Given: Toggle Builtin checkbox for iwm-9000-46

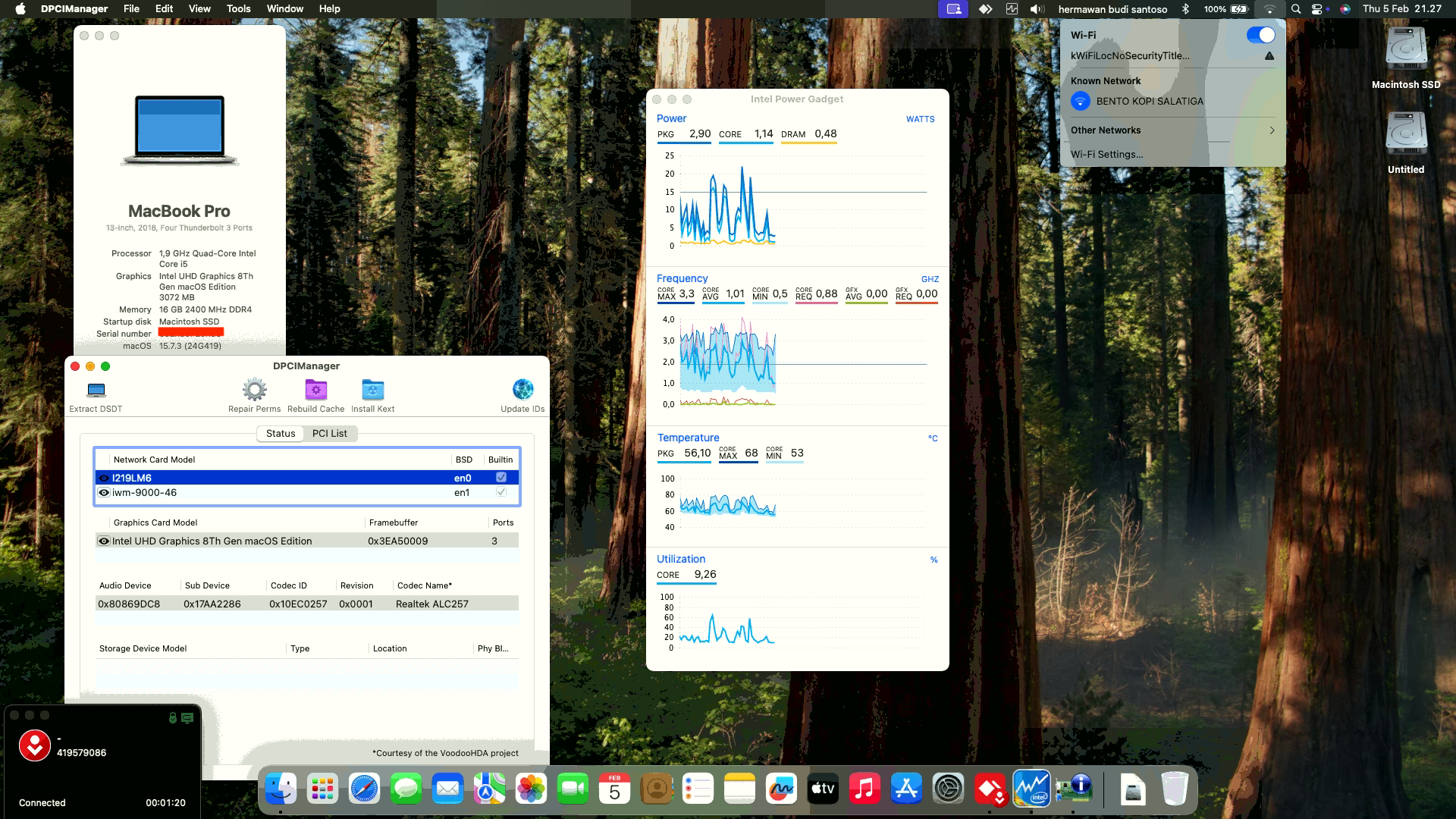Looking at the screenshot, I should coord(501,492).
